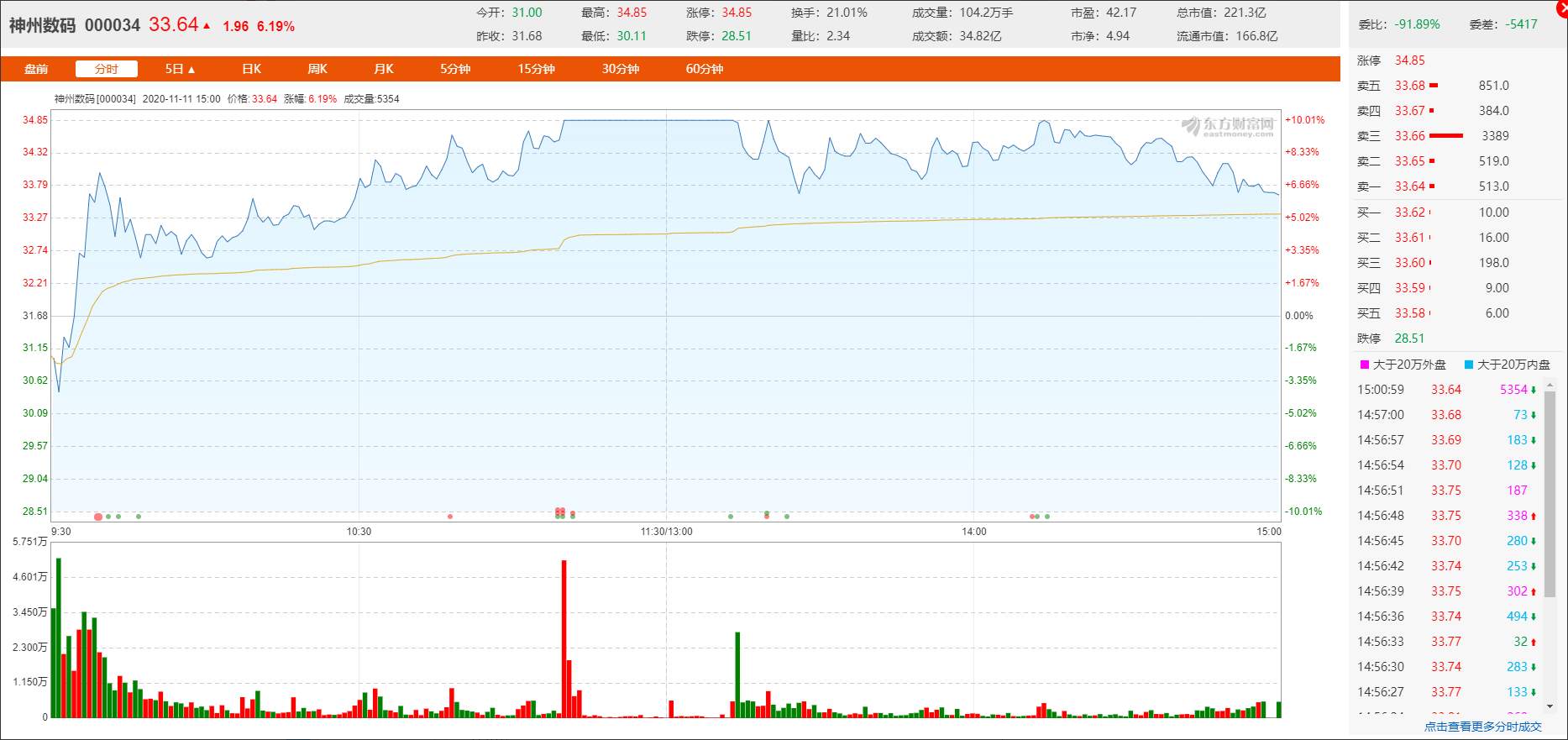Click the 卖三 volume 3389
This screenshot has height=740, width=1568.
1495,136
